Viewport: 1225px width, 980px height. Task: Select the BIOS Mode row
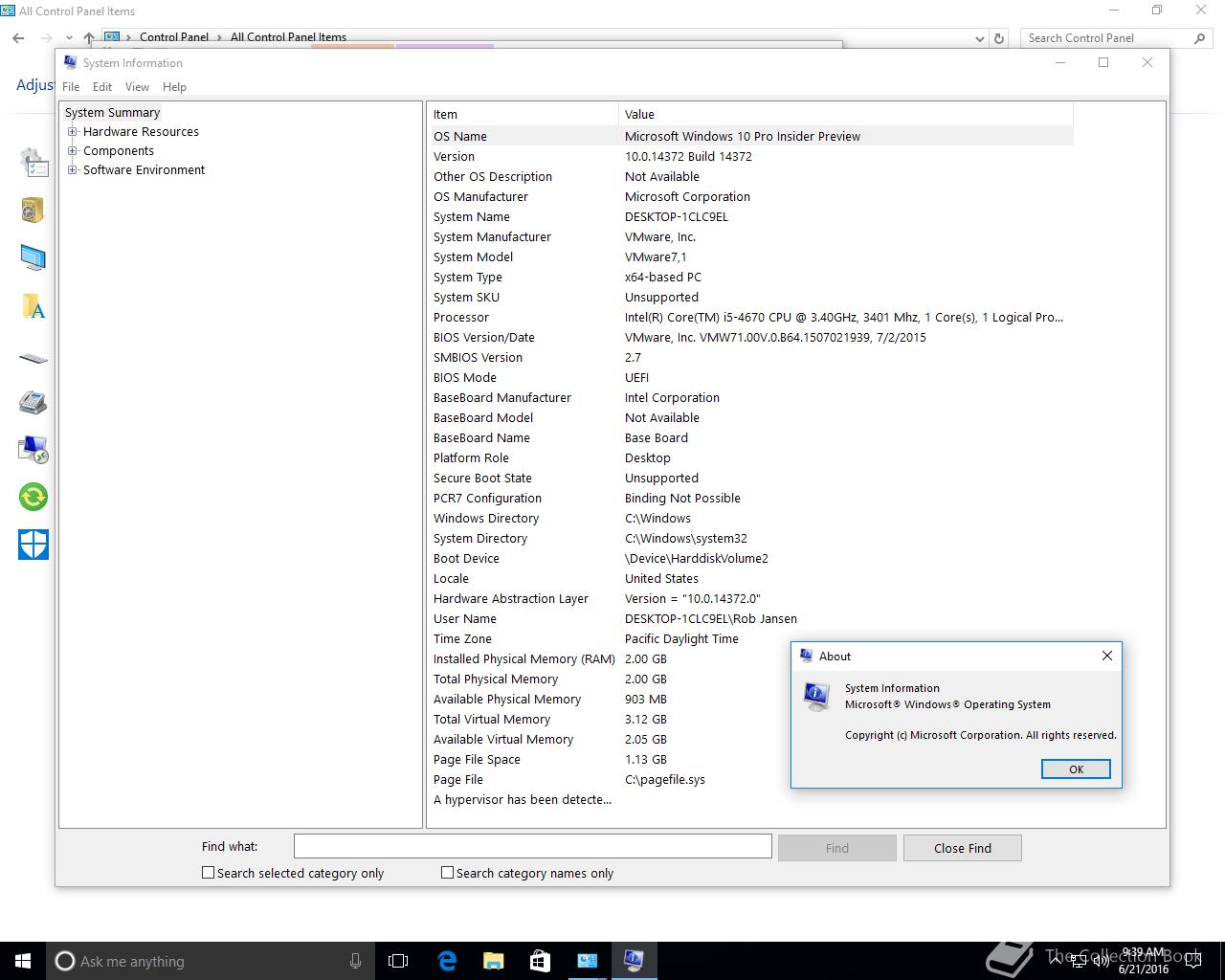(x=751, y=377)
